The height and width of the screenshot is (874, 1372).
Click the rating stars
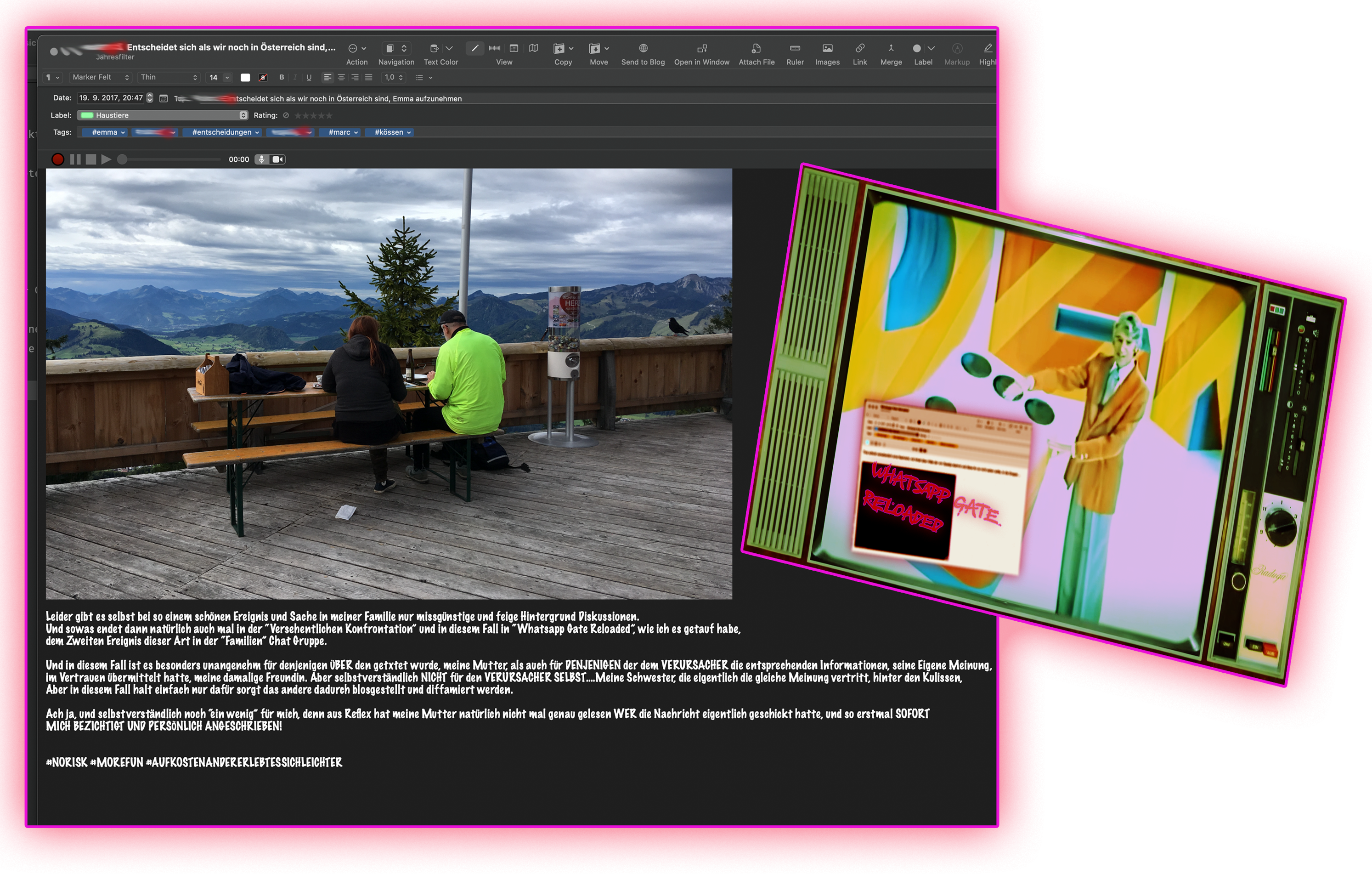coord(313,115)
